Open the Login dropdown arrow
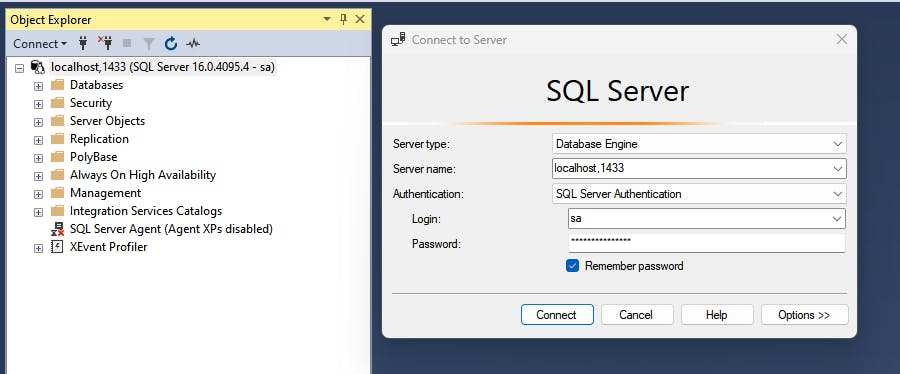Image resolution: width=900 pixels, height=374 pixels. (x=837, y=219)
